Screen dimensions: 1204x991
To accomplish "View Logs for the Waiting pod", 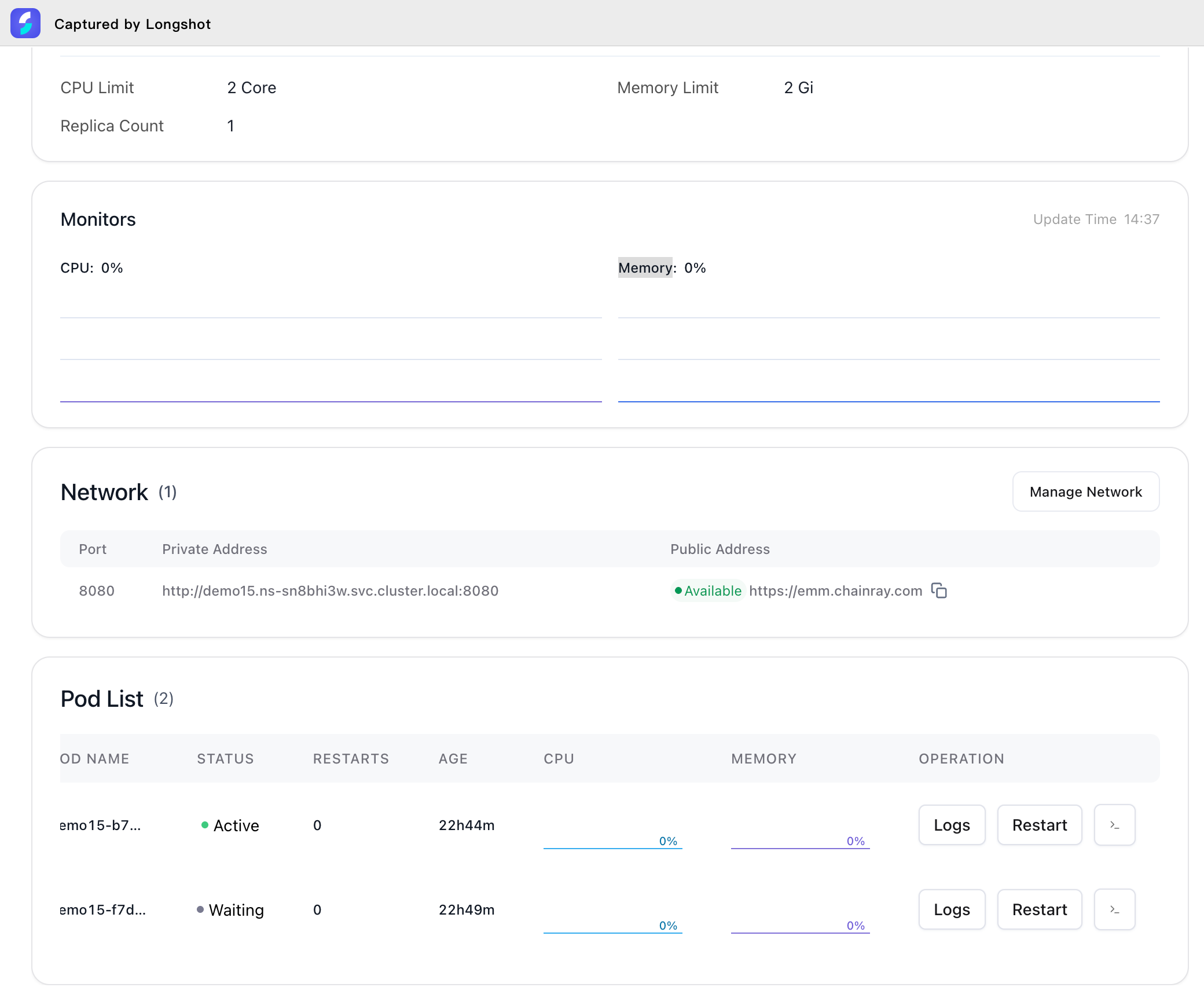I will 952,909.
